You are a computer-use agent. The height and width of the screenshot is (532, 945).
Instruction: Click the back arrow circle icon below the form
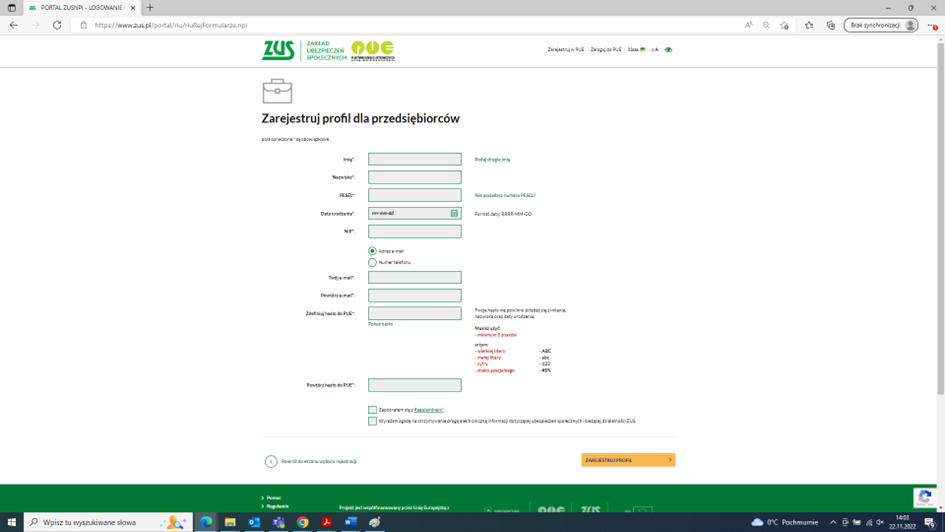click(x=270, y=461)
